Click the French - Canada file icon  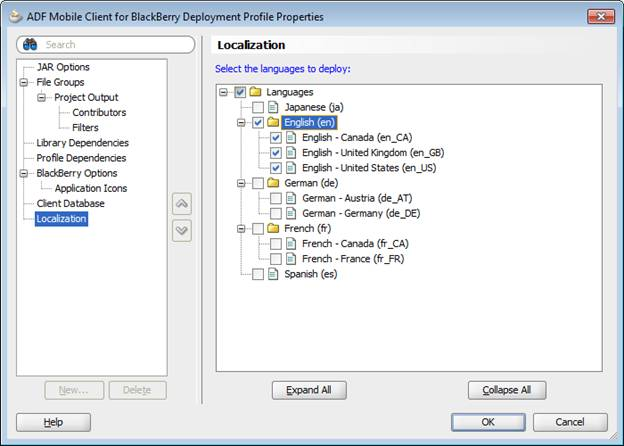[291, 243]
